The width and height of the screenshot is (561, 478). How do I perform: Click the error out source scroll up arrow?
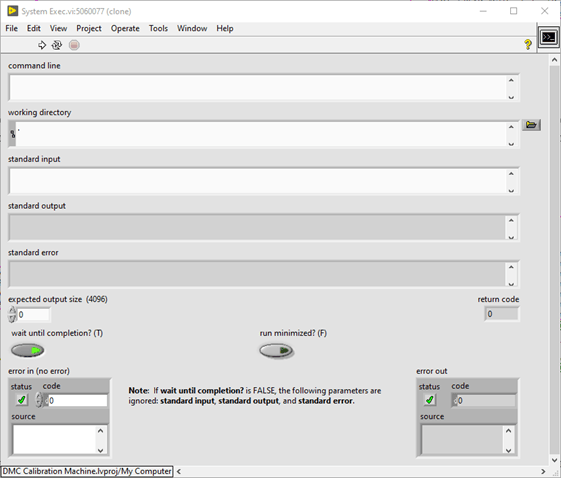tap(508, 431)
